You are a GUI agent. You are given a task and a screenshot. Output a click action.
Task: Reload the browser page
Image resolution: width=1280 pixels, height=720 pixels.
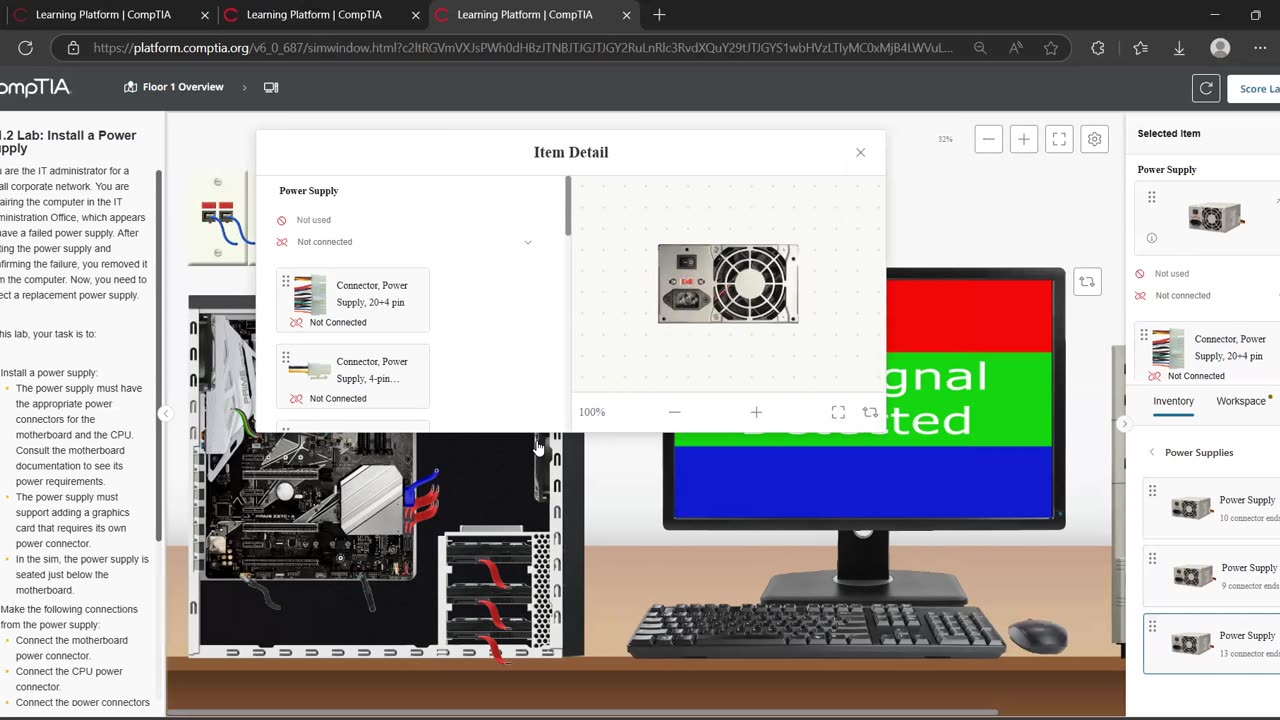(x=26, y=48)
